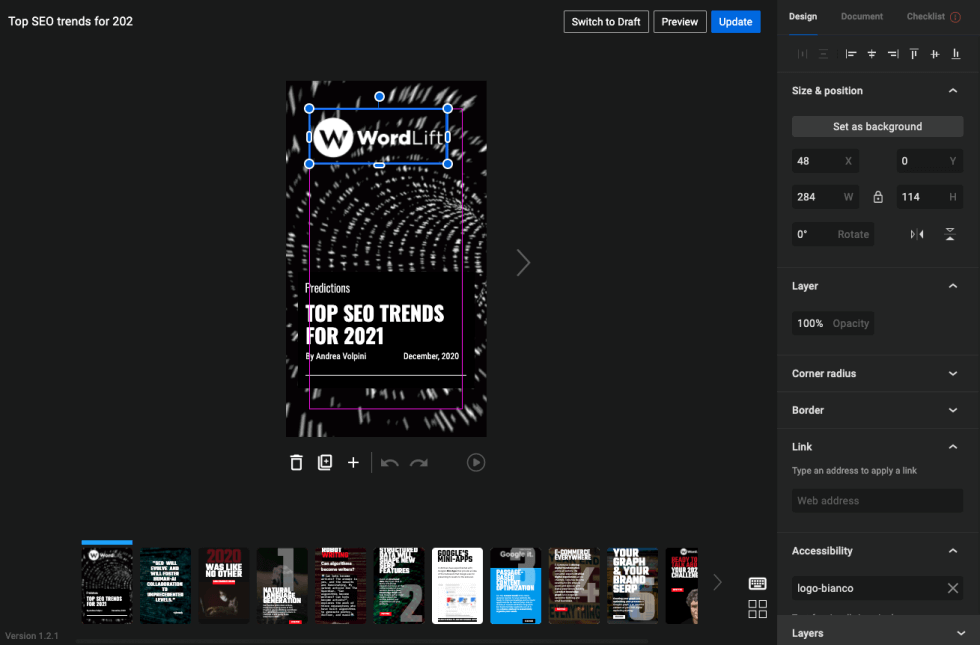Open the 'E-Commerce Everywhere' page thumbnail
Viewport: 980px width, 645px height.
(574, 586)
